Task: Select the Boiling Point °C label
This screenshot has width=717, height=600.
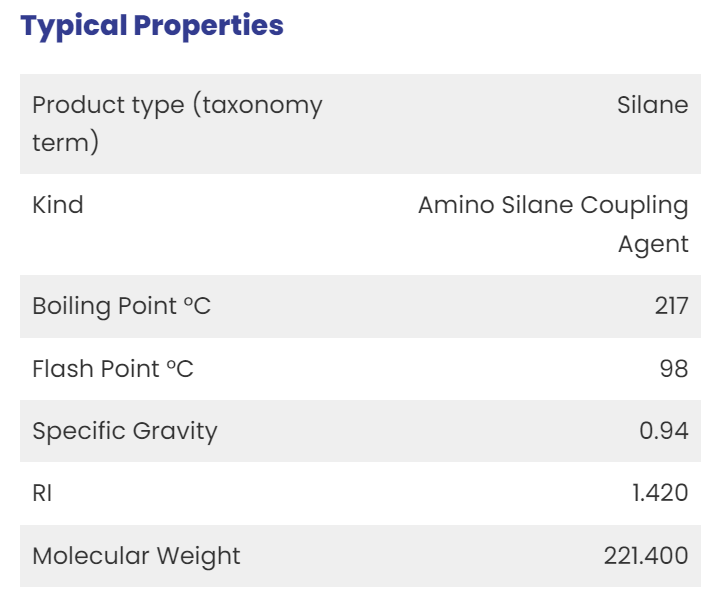Action: tap(122, 306)
